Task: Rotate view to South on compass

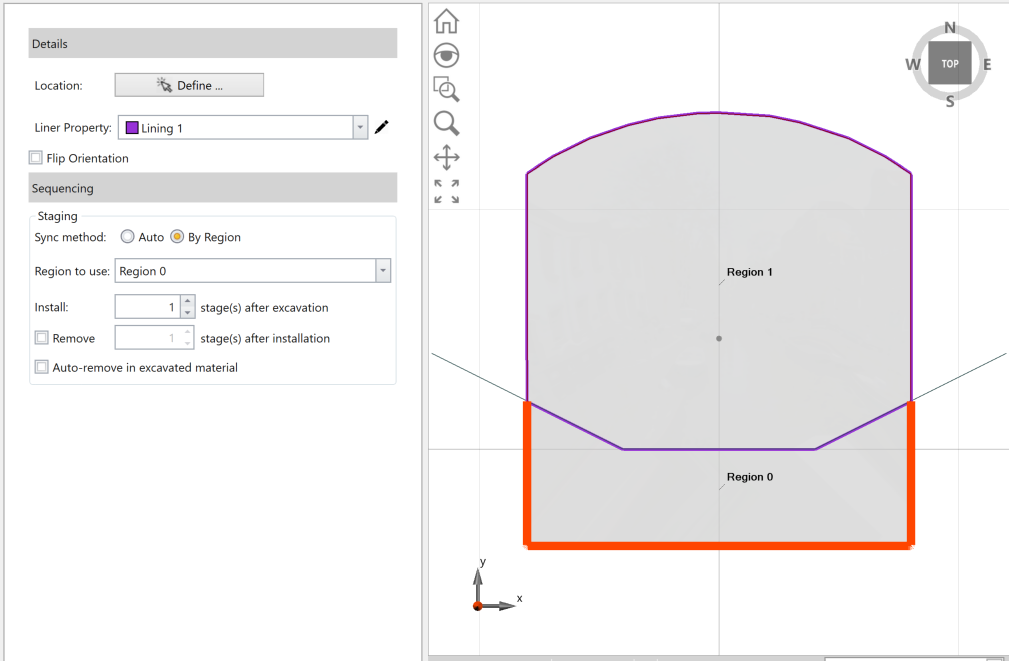Action: (950, 102)
